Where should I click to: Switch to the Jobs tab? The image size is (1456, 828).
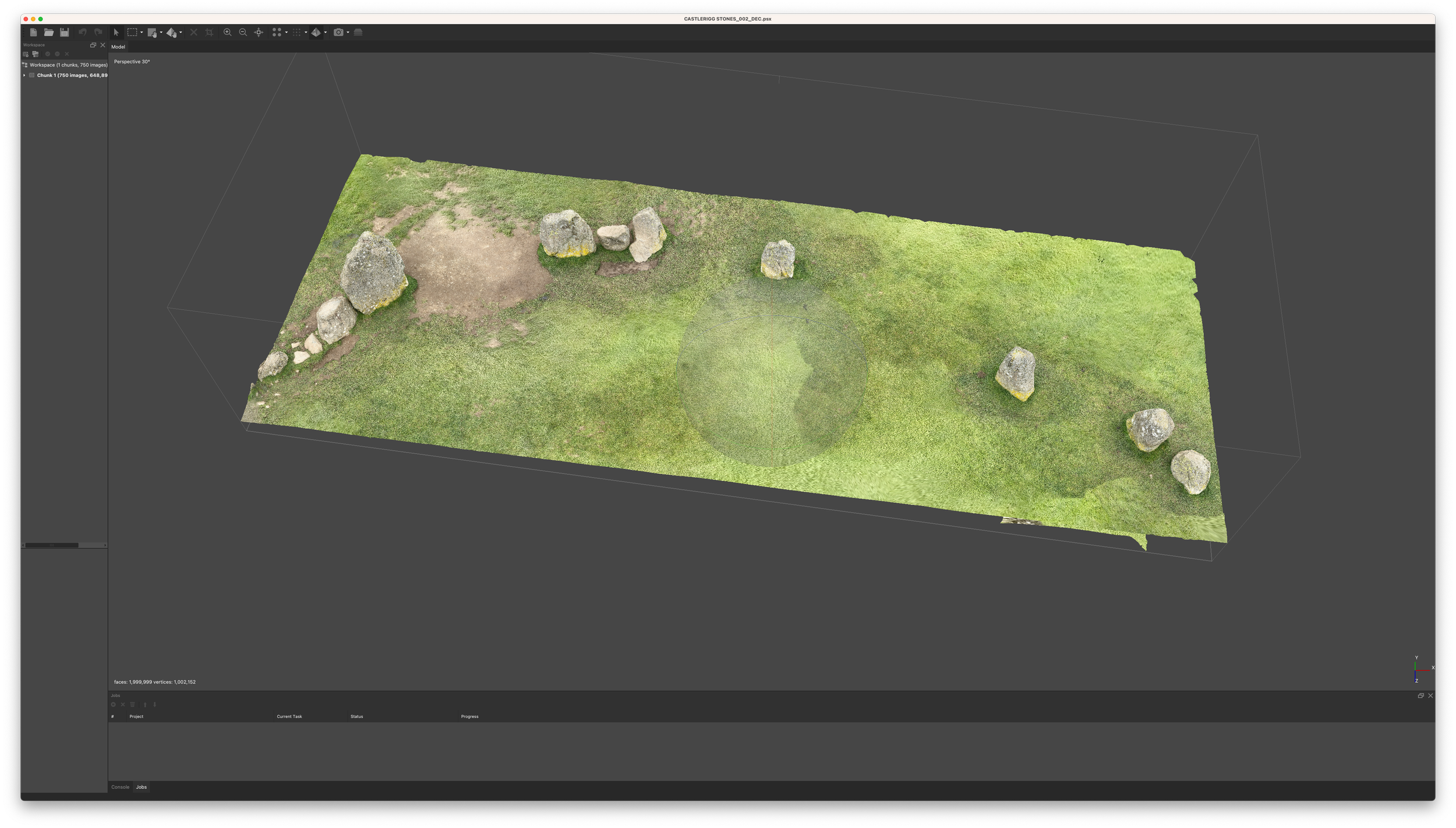pos(142,787)
